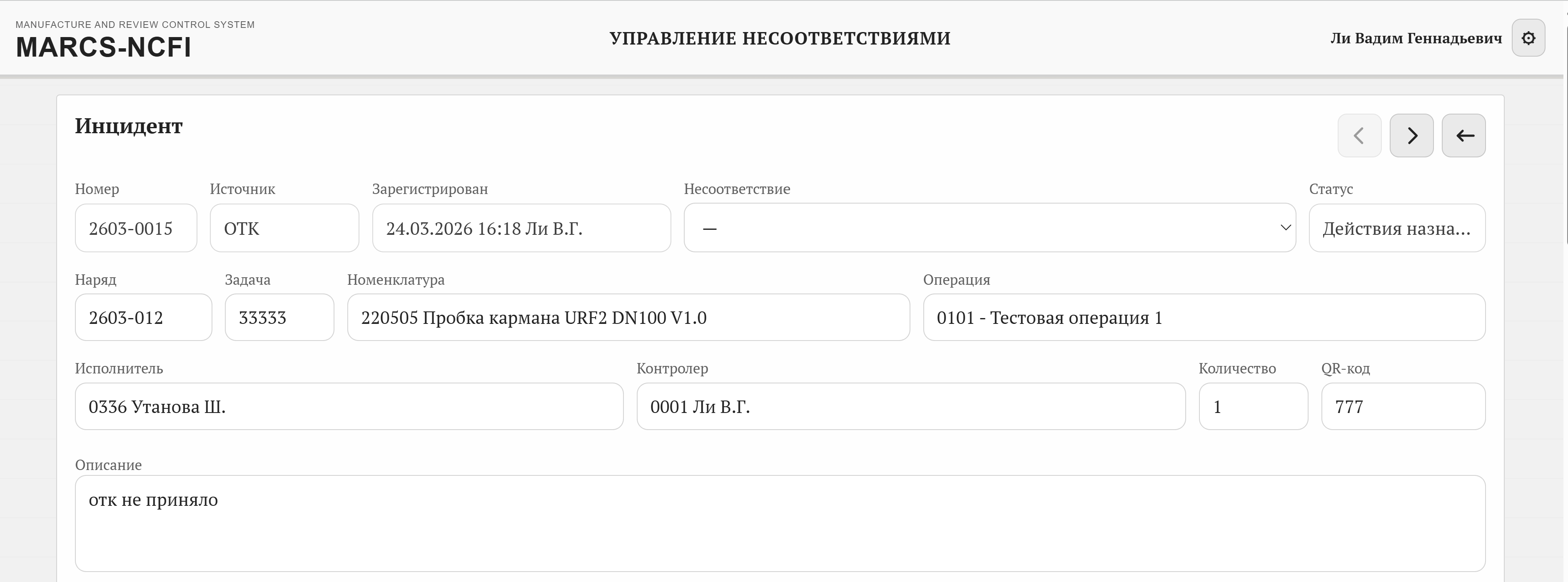Screen dimensions: 1568x582
Task: Click the Наряд field 2603-012
Action: pos(143,317)
